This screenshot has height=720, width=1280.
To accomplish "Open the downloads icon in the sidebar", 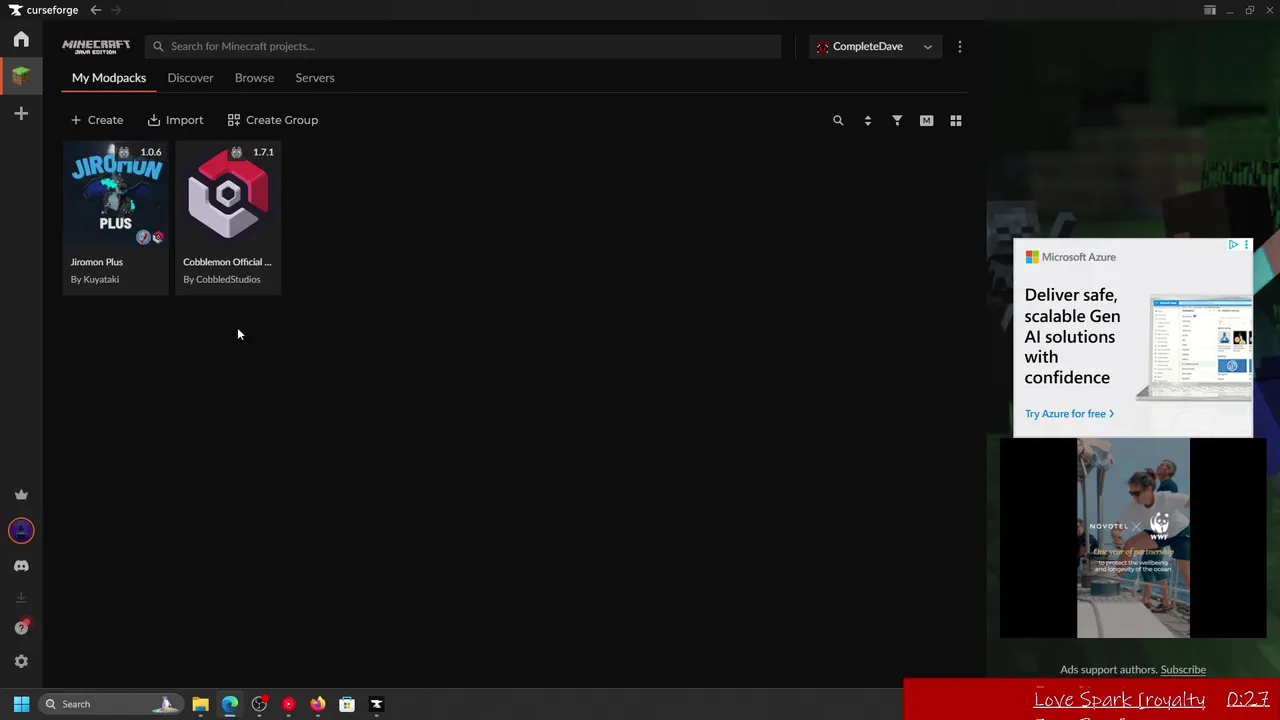I will click(21, 597).
